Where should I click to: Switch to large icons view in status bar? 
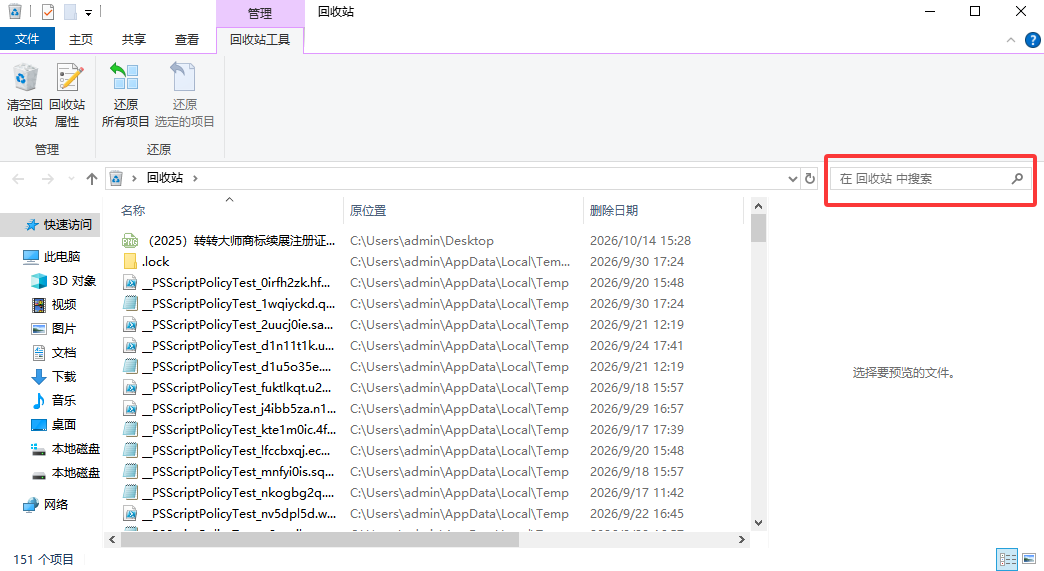(x=1029, y=559)
